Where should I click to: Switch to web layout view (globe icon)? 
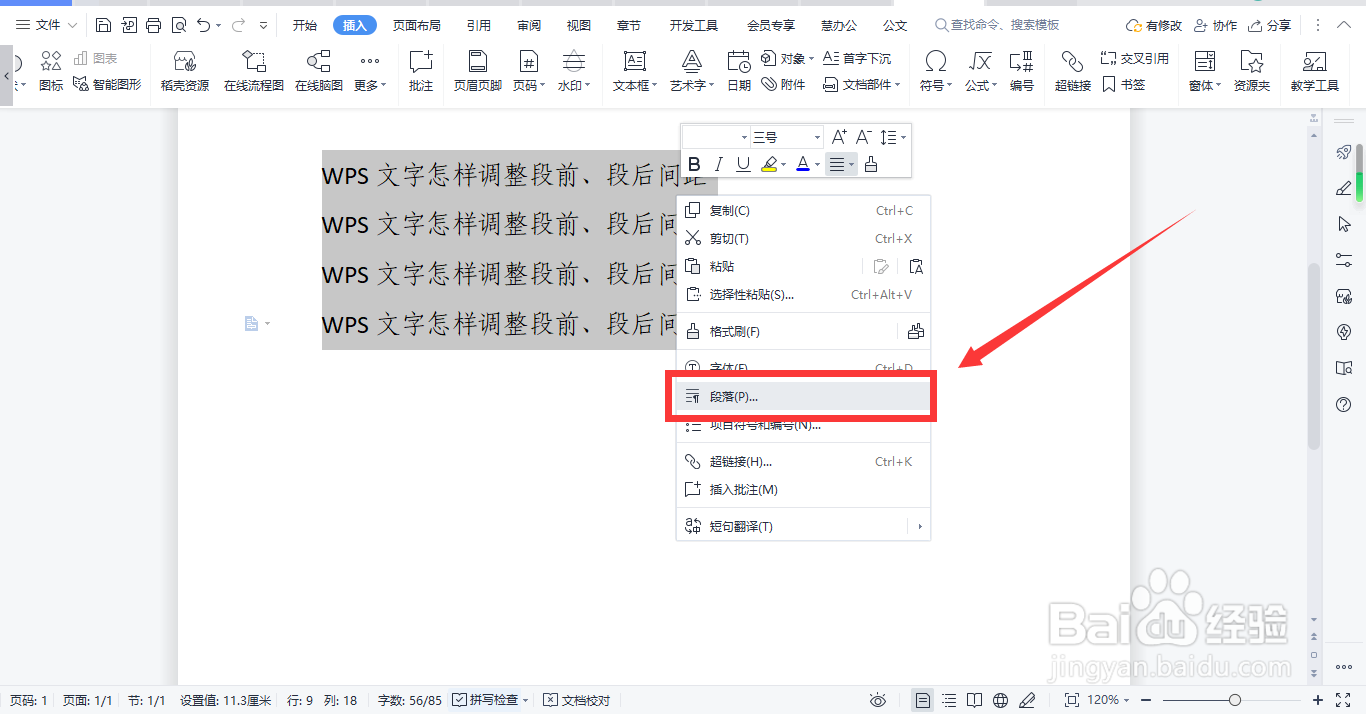(1001, 700)
